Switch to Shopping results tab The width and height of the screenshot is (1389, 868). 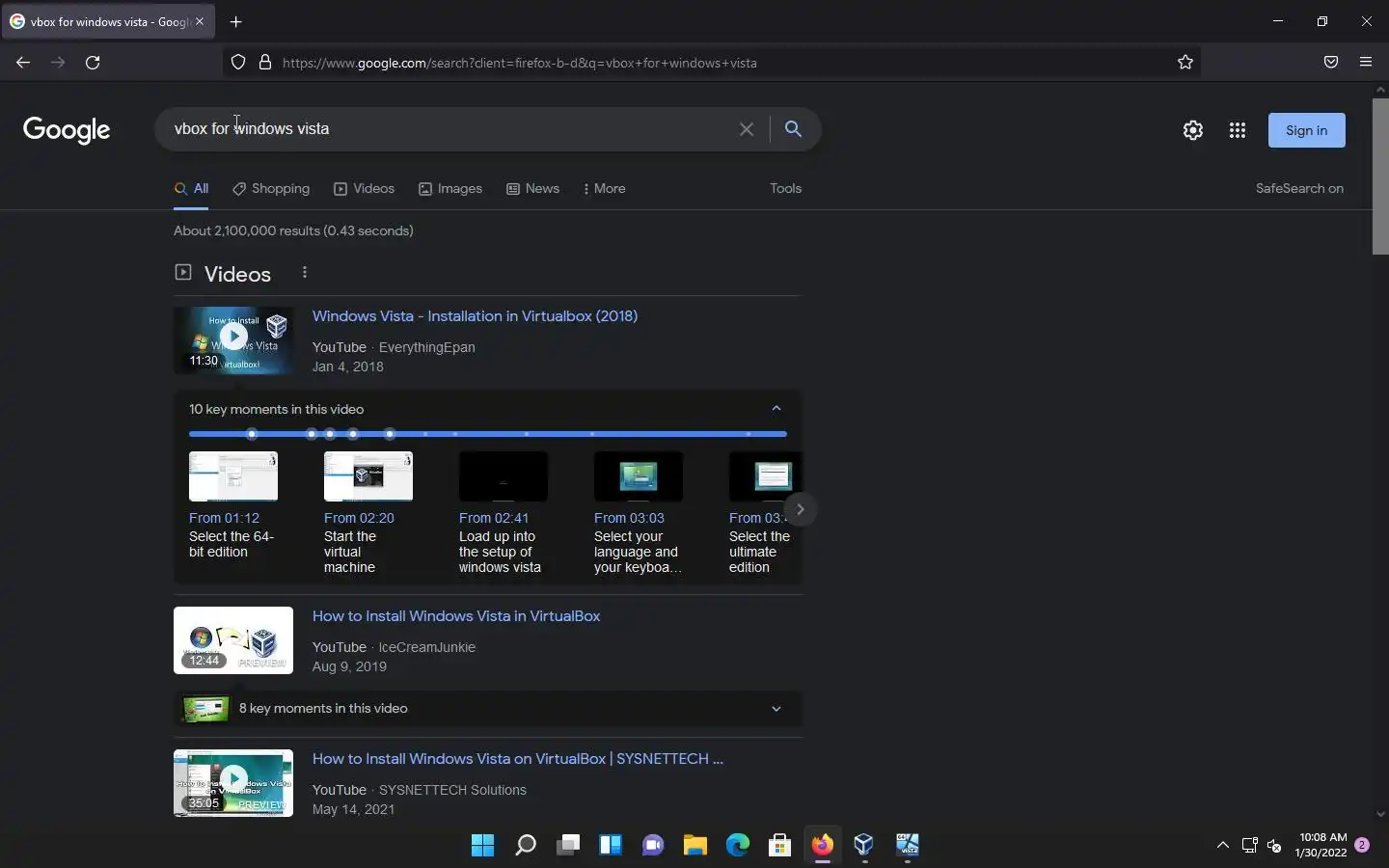(x=271, y=189)
